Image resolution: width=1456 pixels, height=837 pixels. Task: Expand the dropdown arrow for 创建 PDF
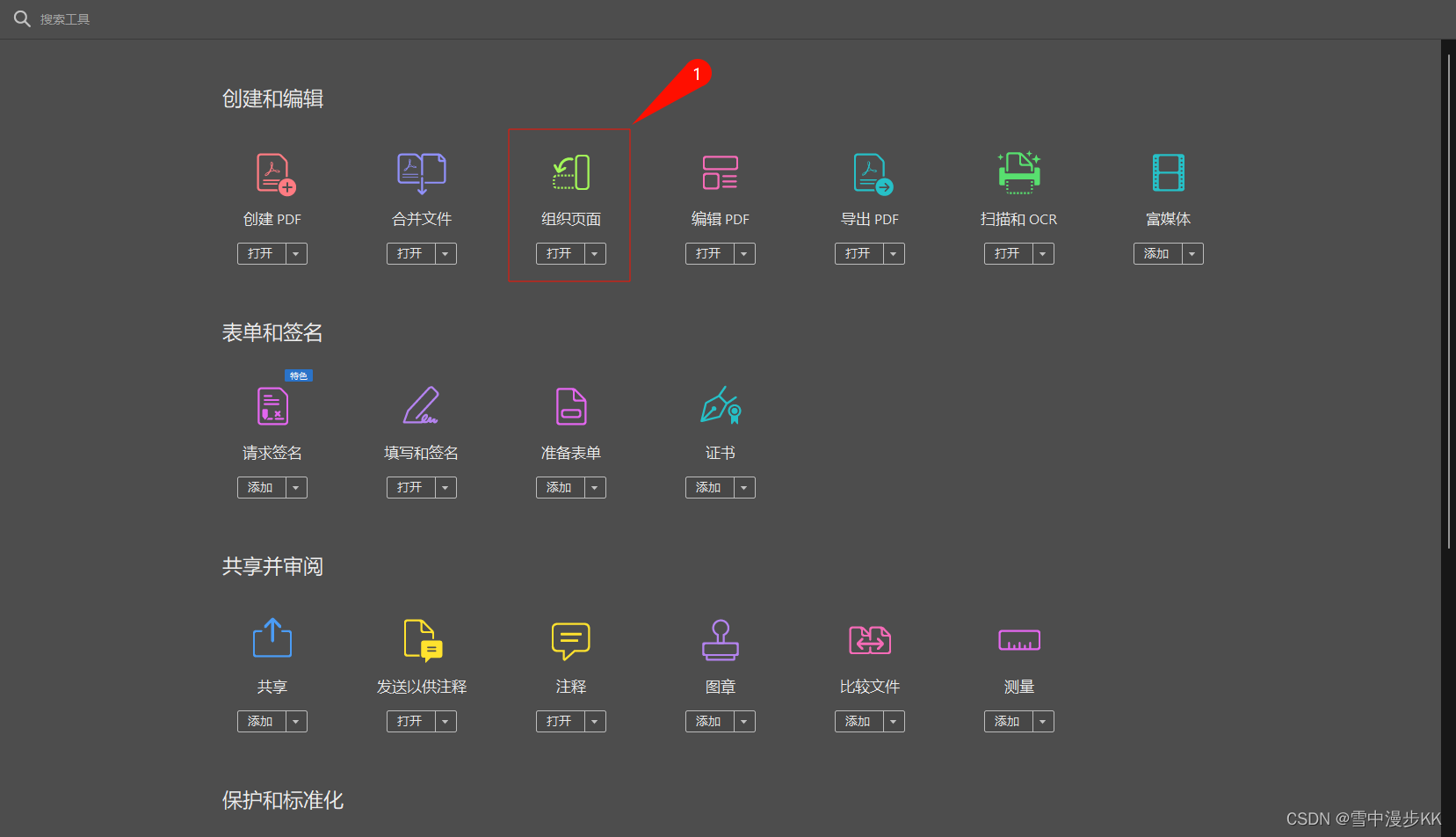coord(296,253)
